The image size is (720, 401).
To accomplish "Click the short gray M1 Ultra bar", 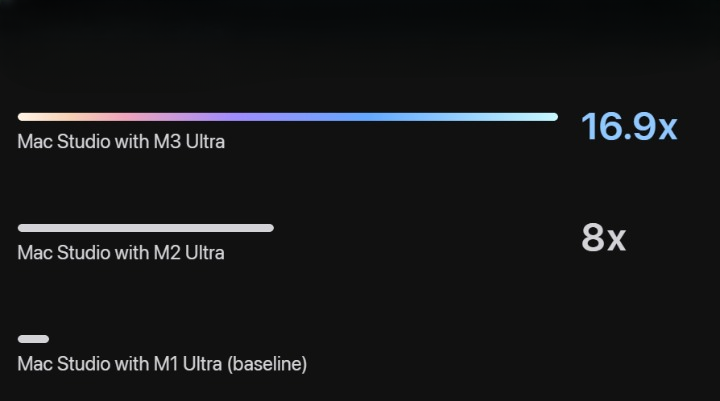I will (33, 339).
